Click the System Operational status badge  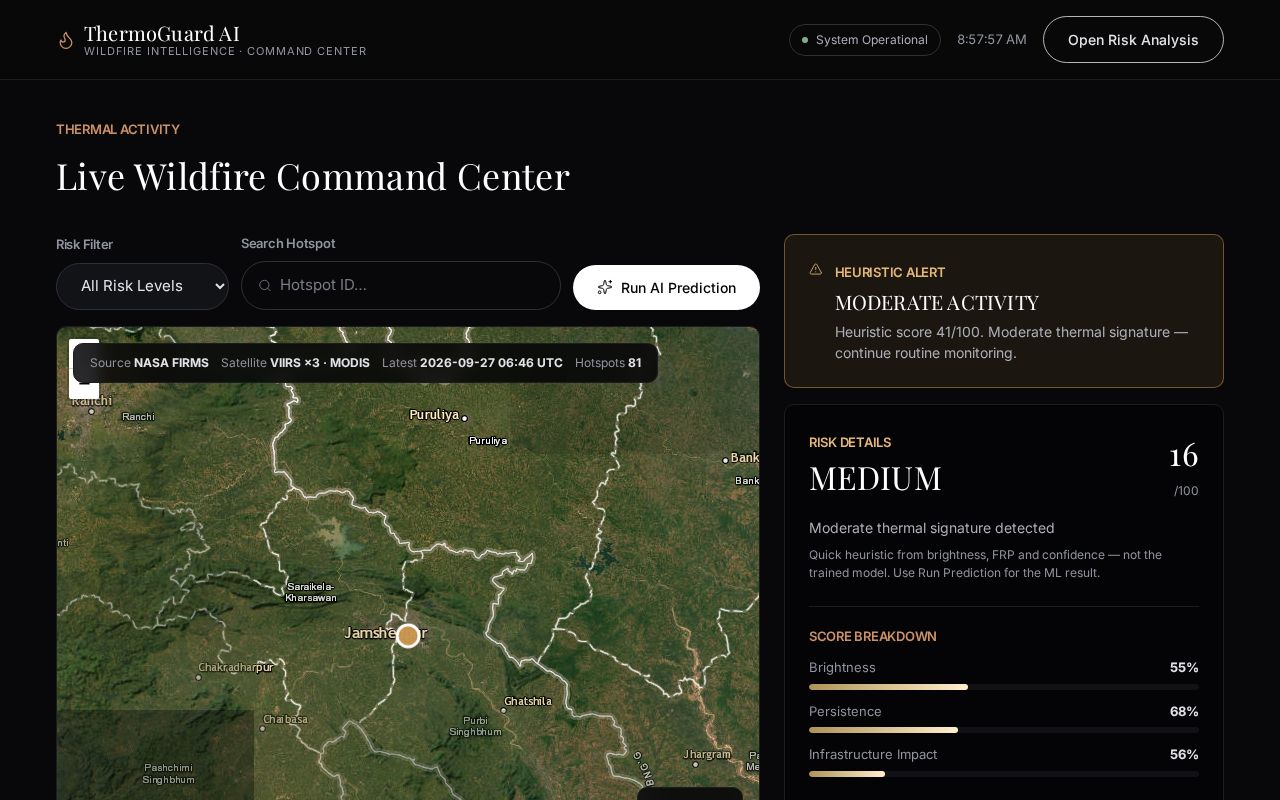[865, 40]
